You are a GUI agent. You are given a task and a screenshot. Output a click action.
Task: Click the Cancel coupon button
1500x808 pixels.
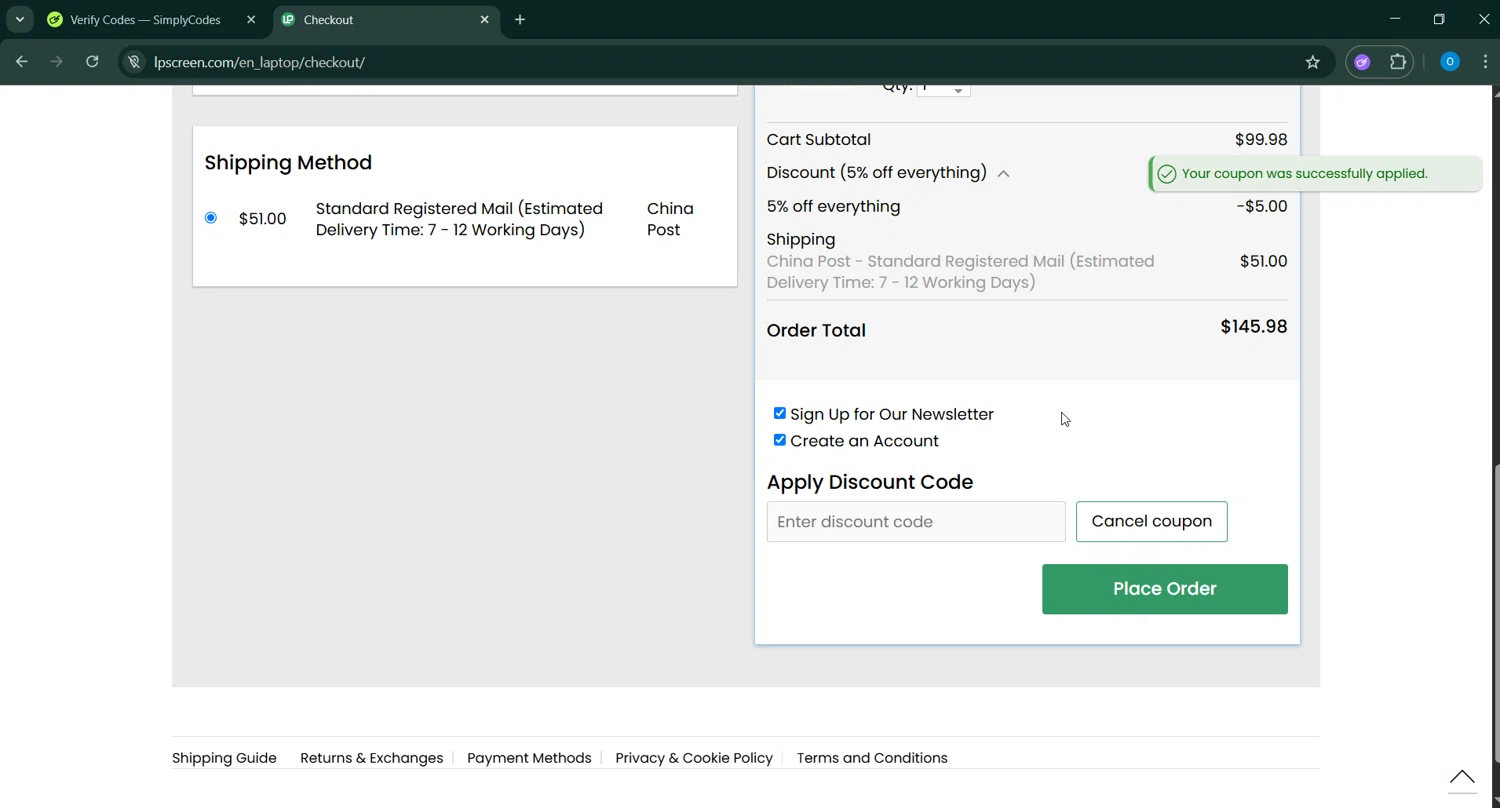(x=1152, y=522)
